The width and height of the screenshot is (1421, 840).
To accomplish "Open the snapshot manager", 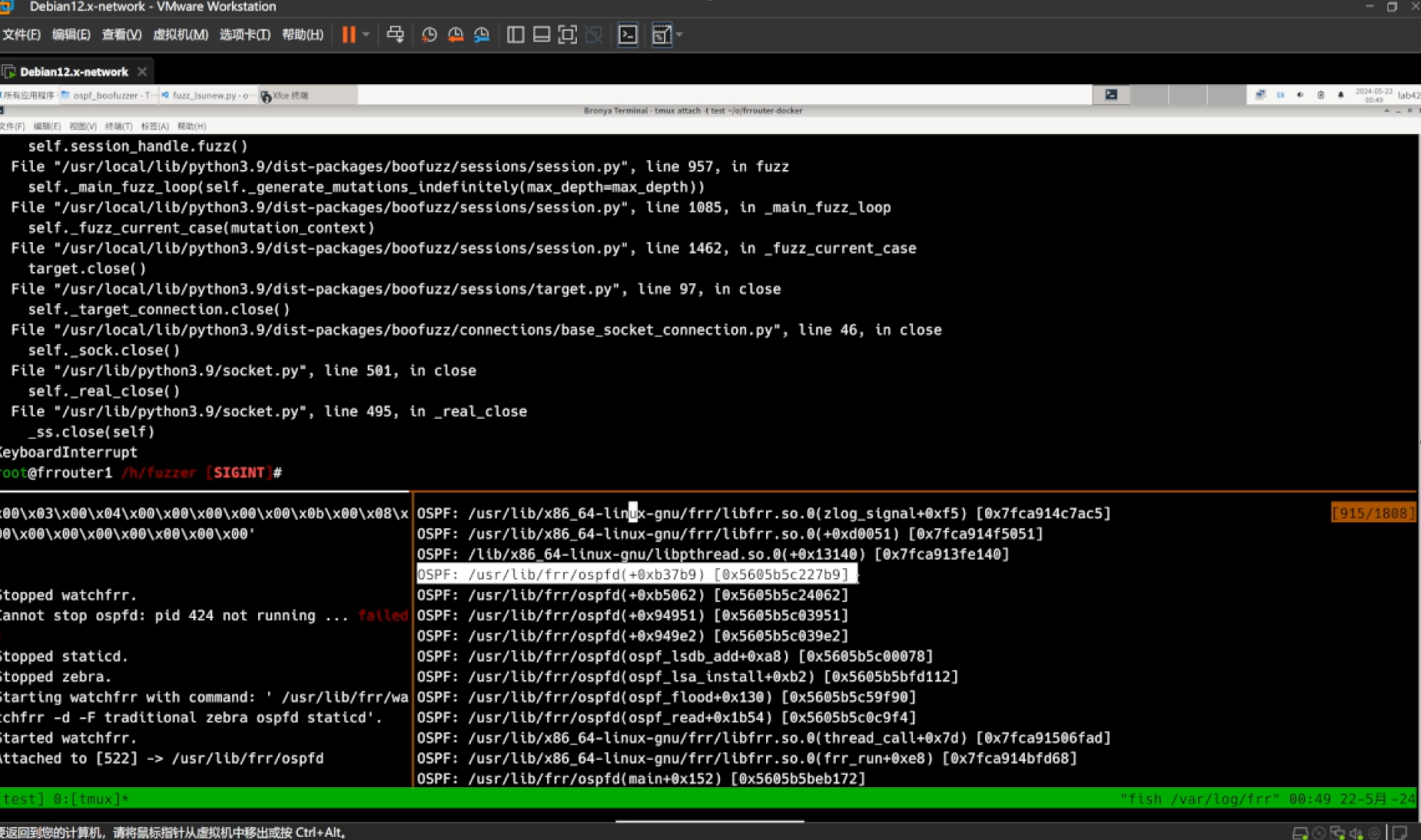I will coord(482,34).
